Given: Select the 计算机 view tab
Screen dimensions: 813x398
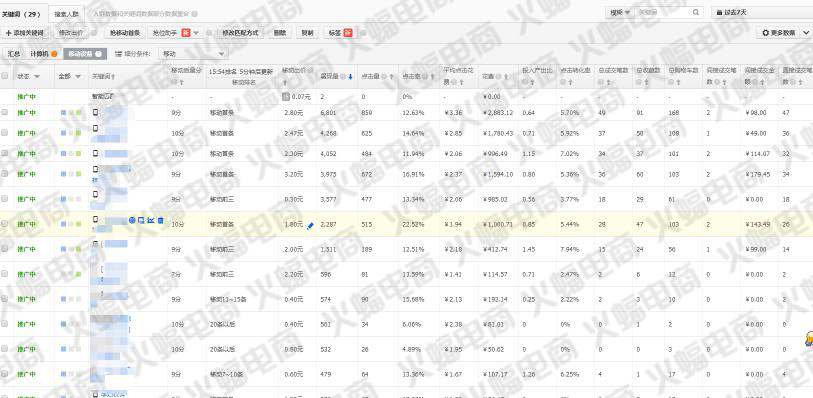Looking at the screenshot, I should click(43, 54).
